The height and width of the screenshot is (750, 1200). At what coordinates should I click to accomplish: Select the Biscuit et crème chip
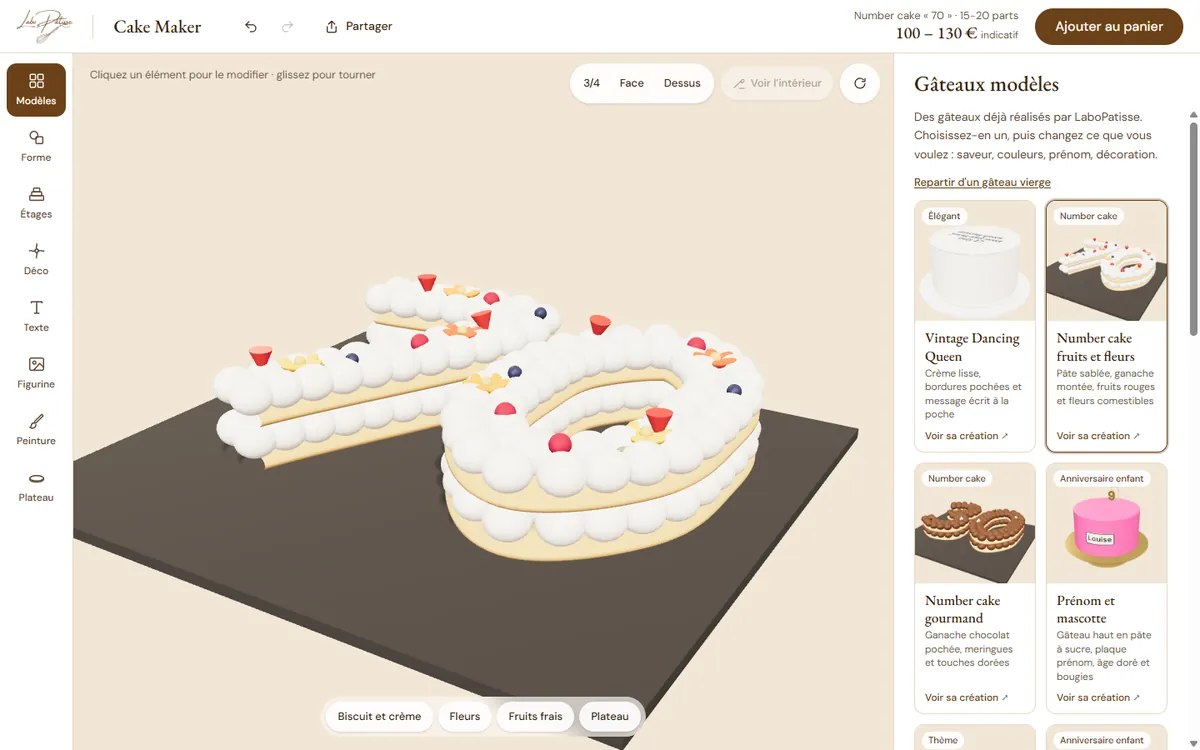click(379, 716)
